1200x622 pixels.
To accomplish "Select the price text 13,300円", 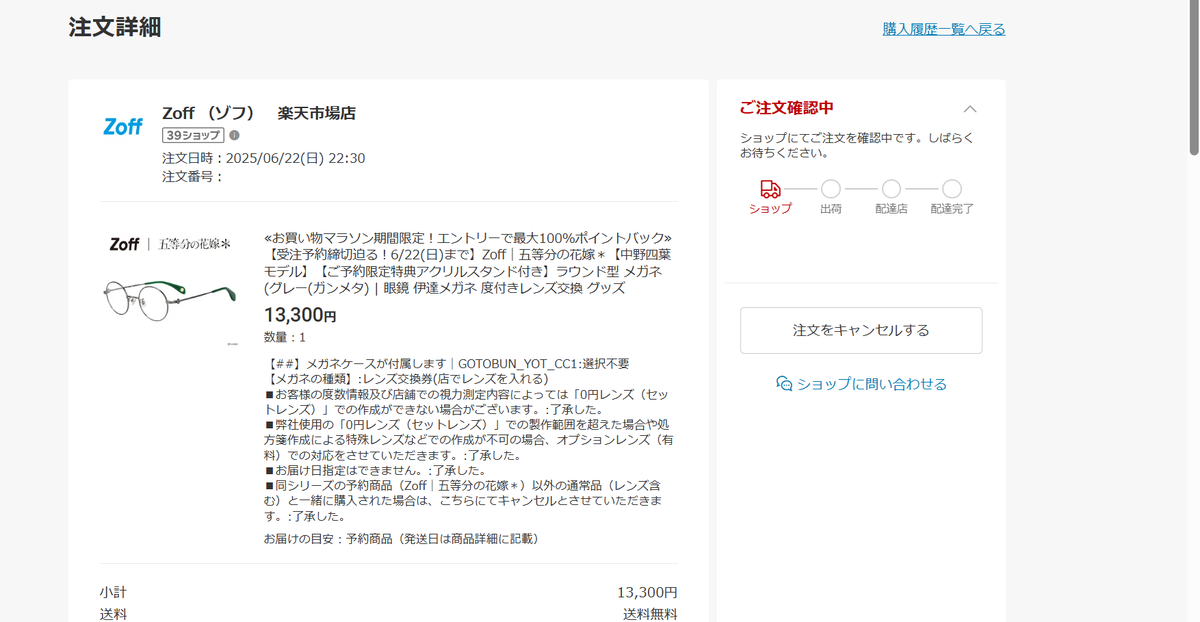I will click(300, 316).
